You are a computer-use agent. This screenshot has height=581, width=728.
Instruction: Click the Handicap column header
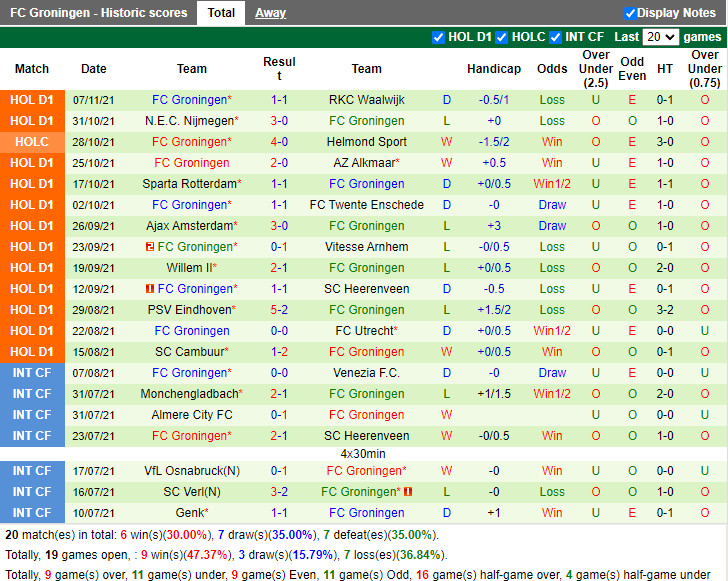494,69
